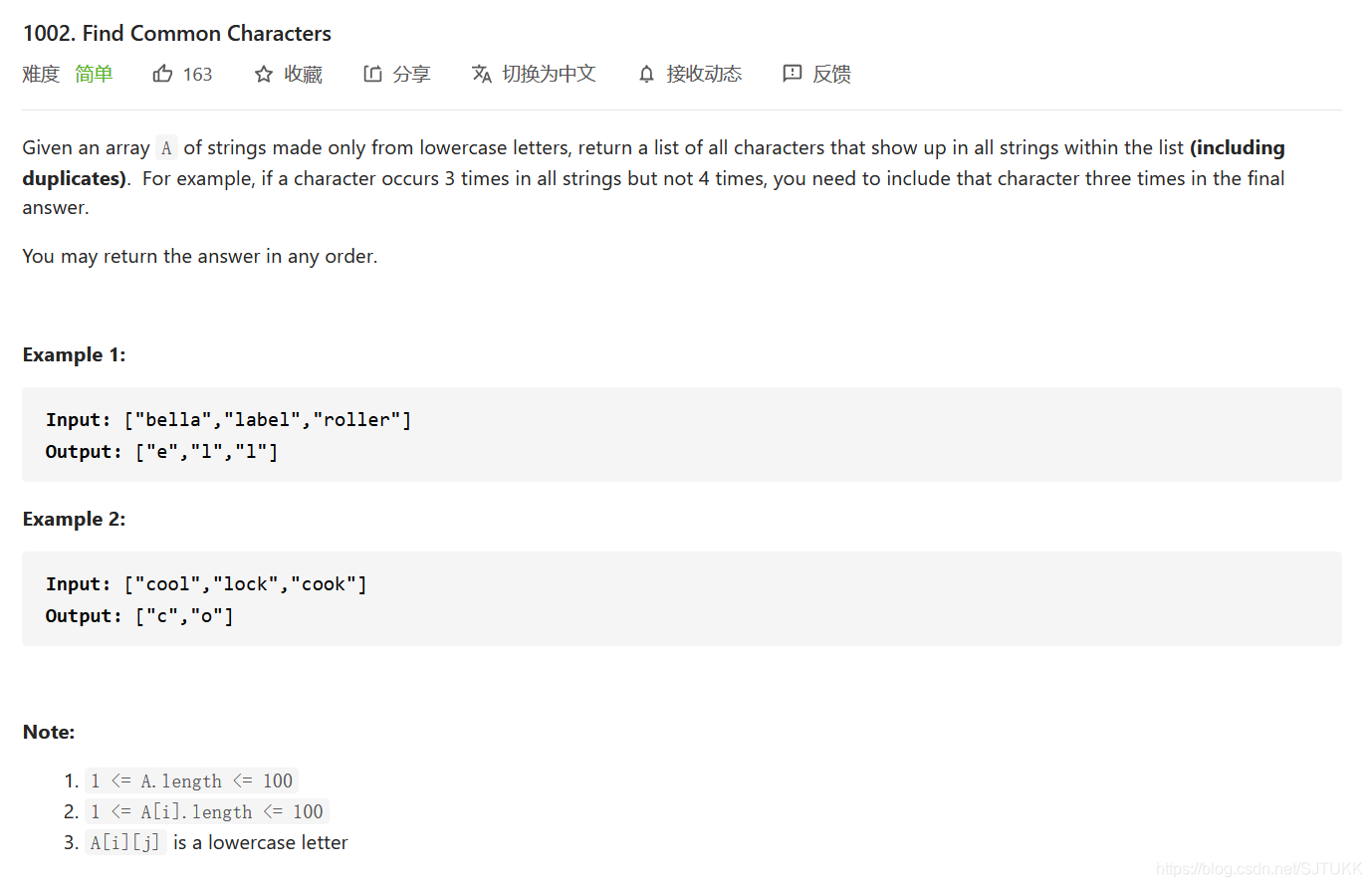Click the input line with "bella"
This screenshot has height=887, width=1372.
(x=228, y=420)
